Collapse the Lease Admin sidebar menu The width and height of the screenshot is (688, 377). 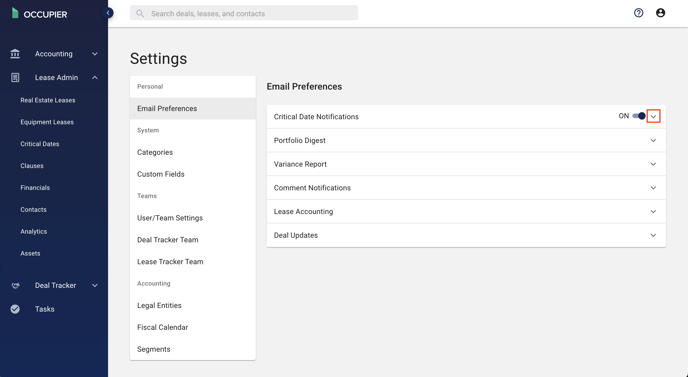[95, 77]
